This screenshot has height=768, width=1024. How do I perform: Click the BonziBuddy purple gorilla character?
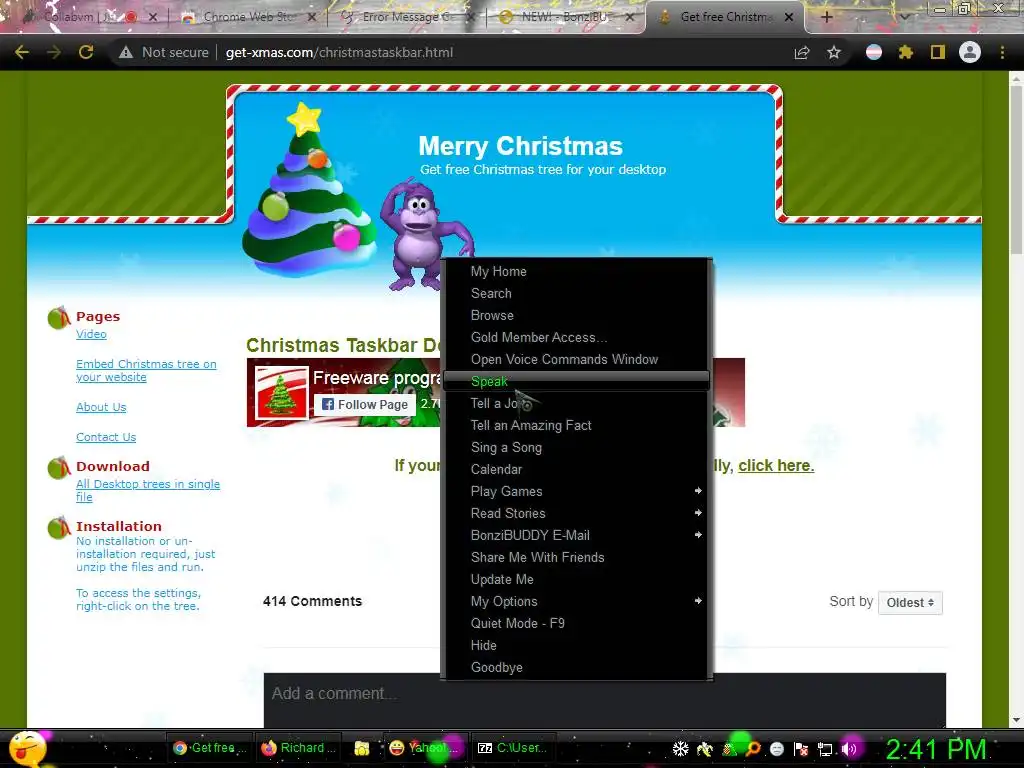point(424,235)
